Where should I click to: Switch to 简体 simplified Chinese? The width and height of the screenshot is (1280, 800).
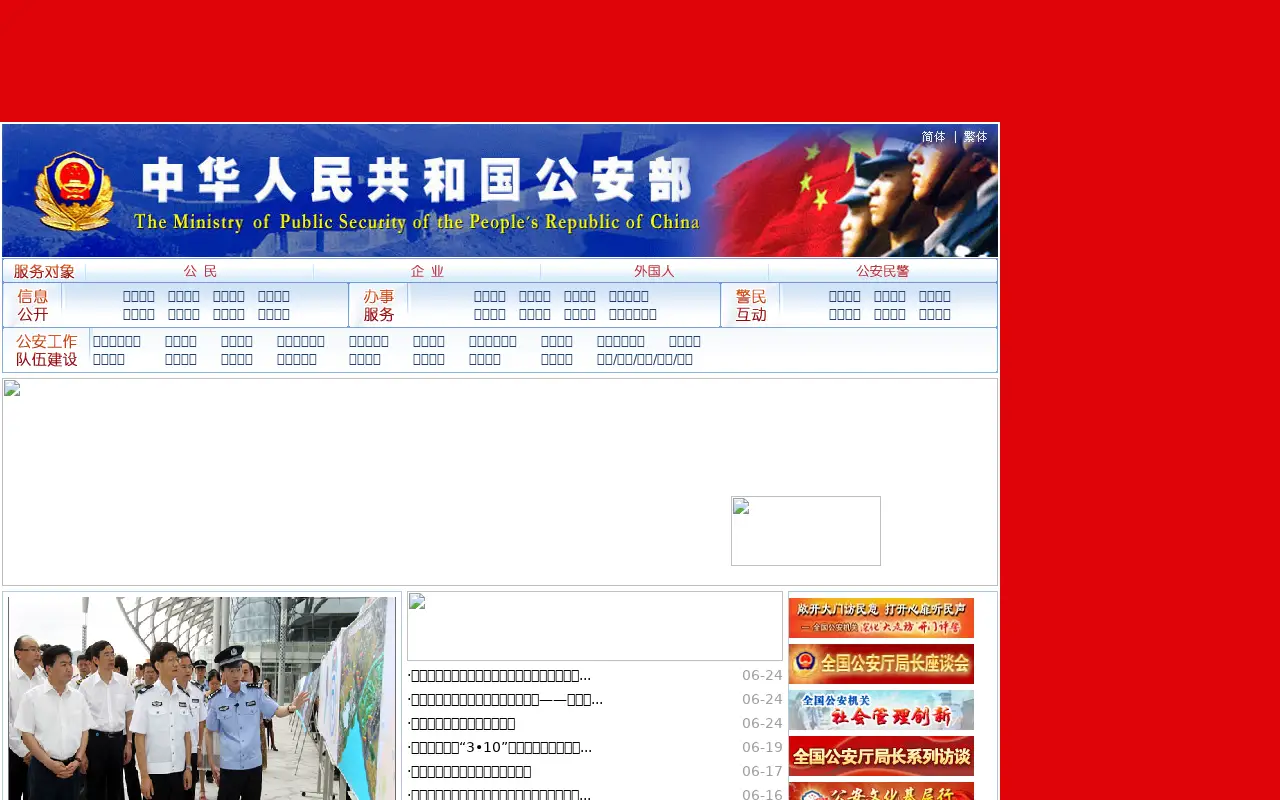[933, 137]
